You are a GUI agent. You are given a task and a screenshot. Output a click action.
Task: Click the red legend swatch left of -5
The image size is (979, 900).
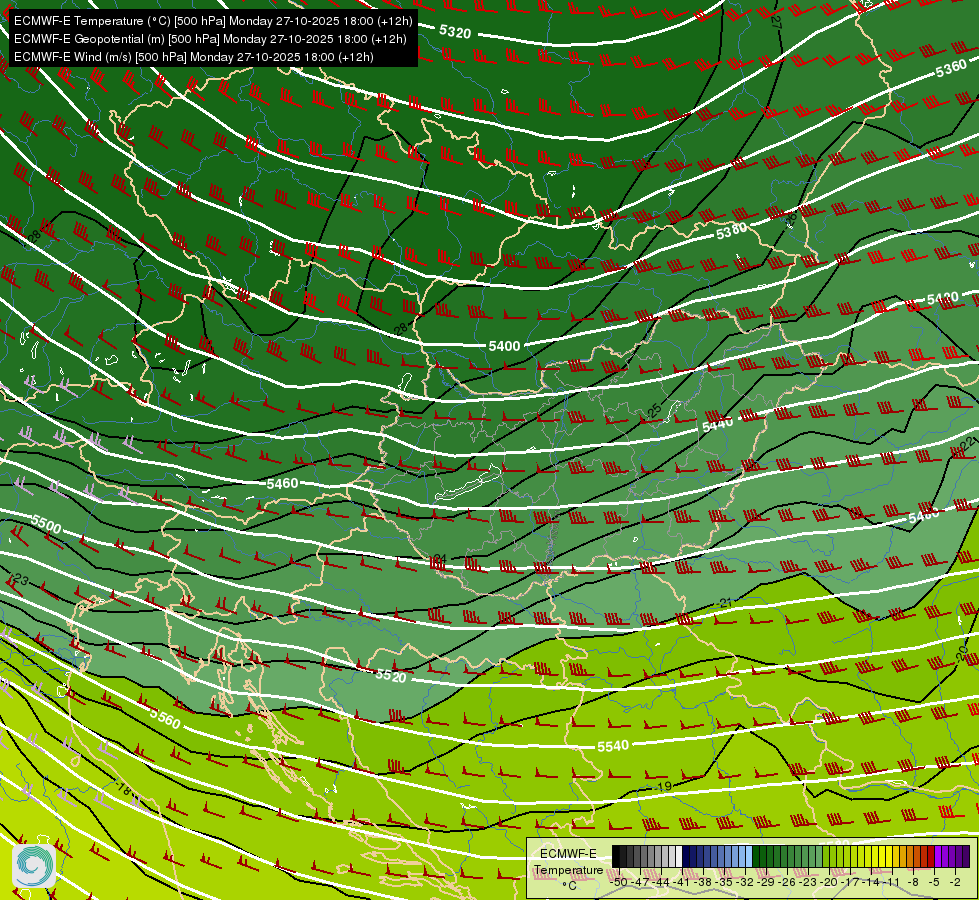click(931, 856)
